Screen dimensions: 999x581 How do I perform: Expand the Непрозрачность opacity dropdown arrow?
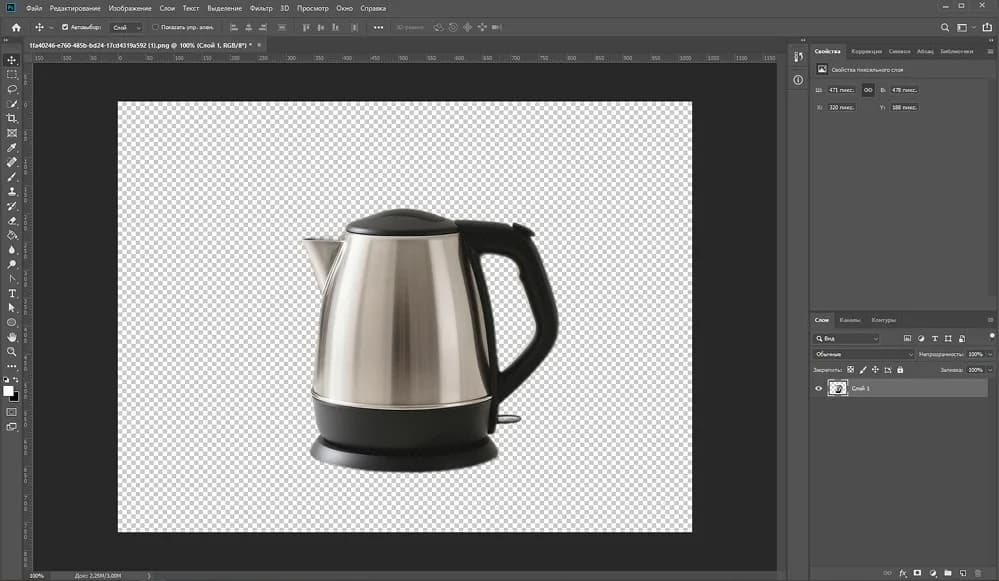click(x=990, y=354)
